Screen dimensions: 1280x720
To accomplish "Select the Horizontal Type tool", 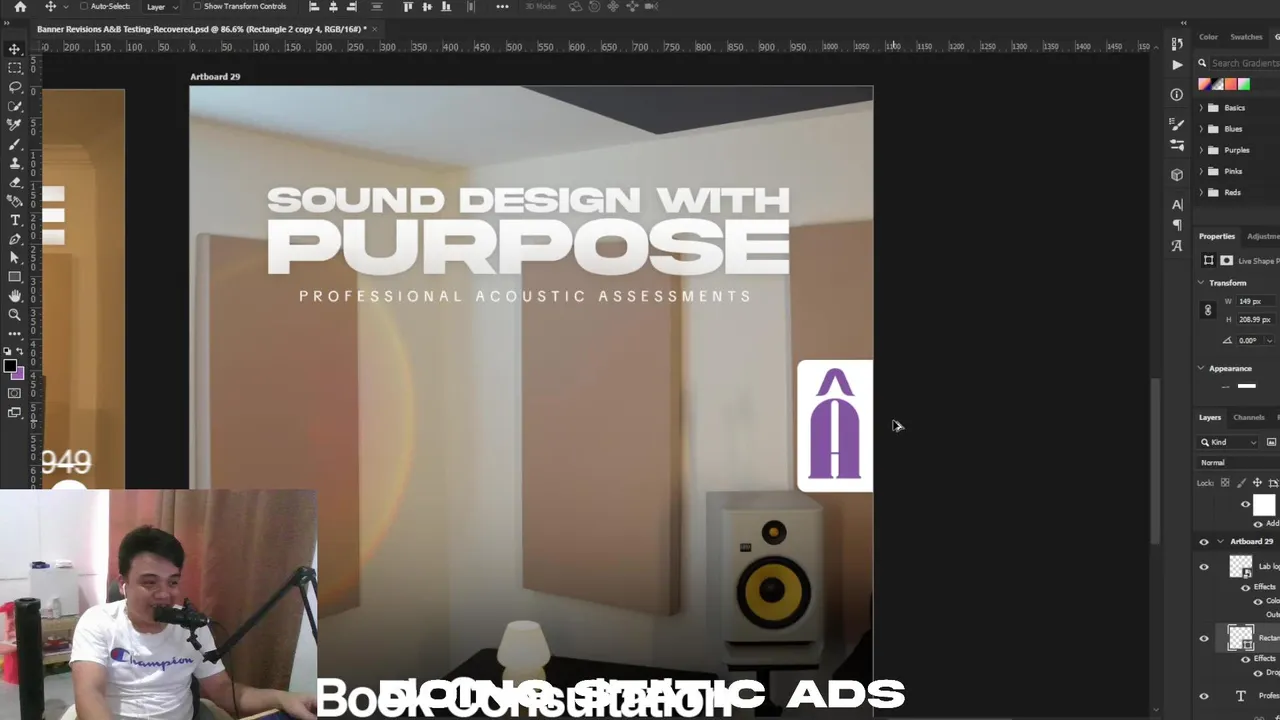I will tap(14, 220).
